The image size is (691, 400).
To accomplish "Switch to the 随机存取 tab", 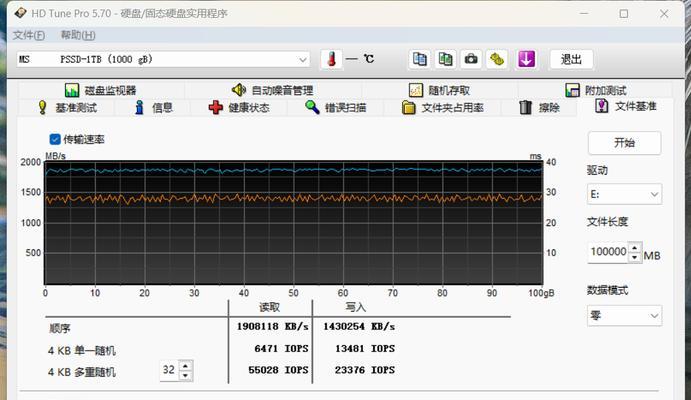I will 439,90.
